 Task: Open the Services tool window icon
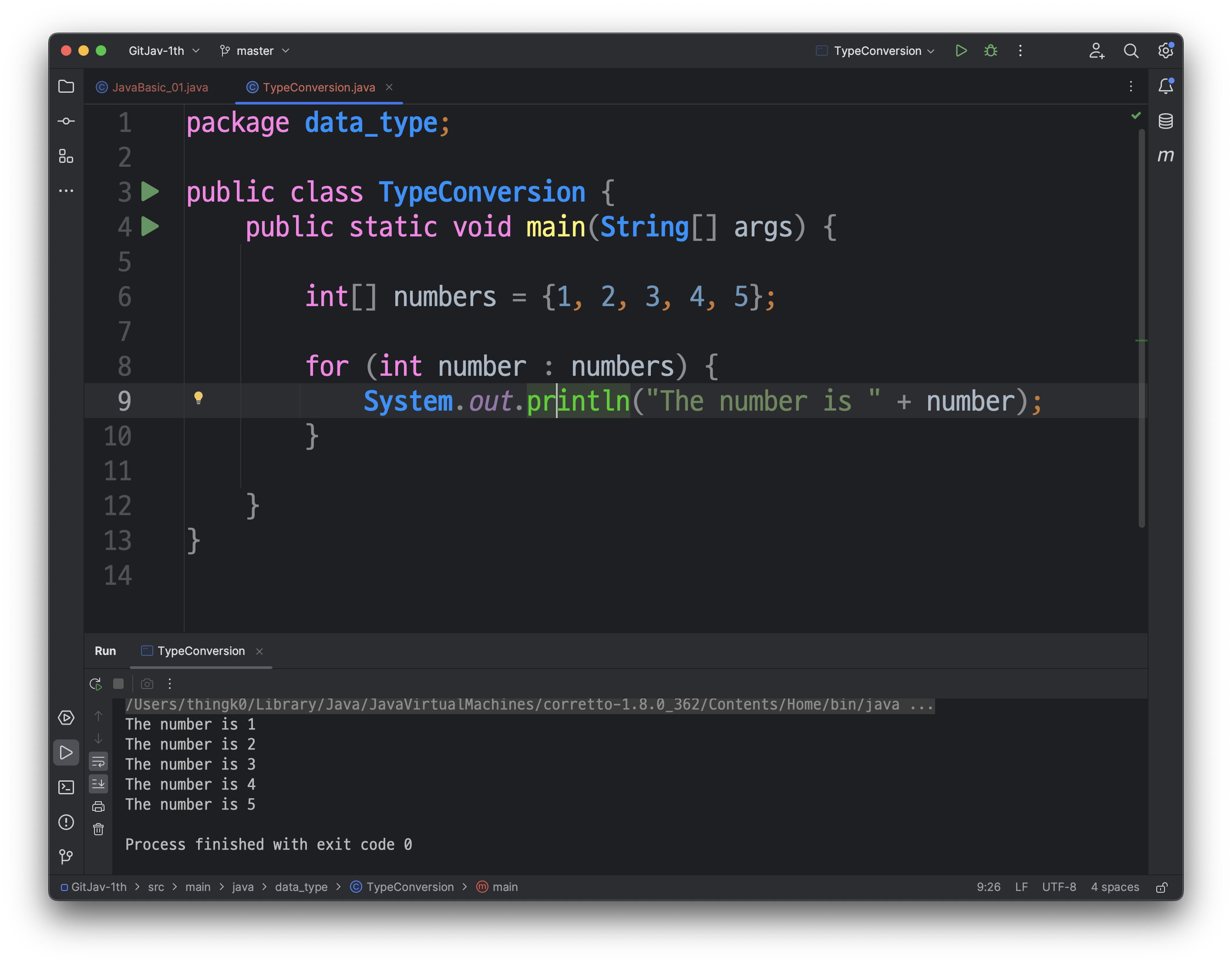click(66, 718)
